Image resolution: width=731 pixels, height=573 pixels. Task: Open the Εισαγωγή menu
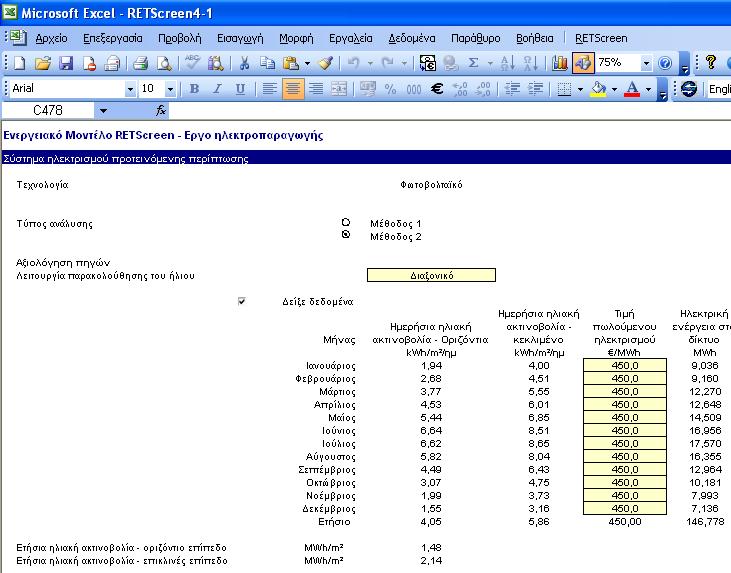241,38
